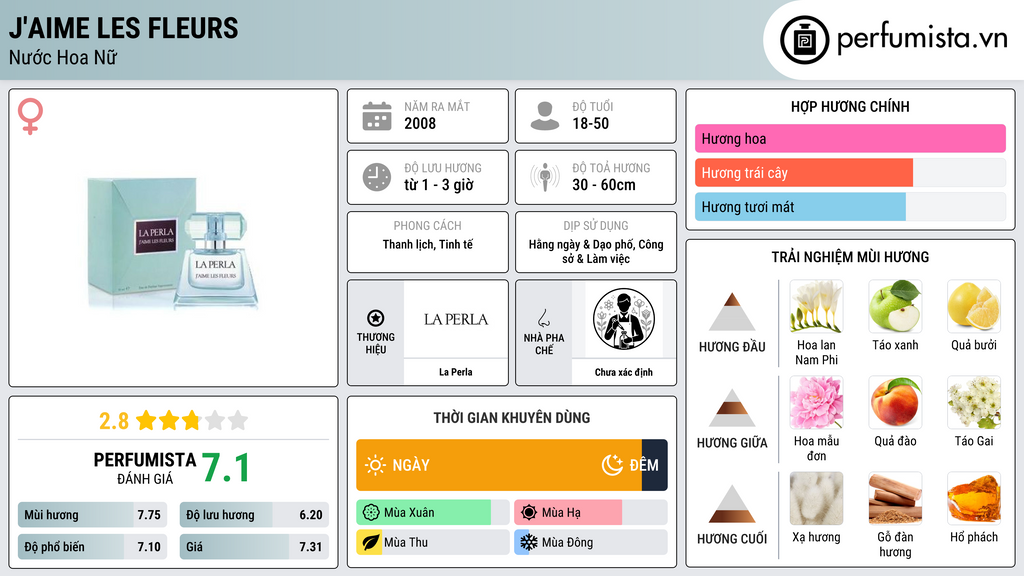Click the Độ phổ biến 7.10 score bar
Screen dimensions: 1024x576
coord(92,547)
